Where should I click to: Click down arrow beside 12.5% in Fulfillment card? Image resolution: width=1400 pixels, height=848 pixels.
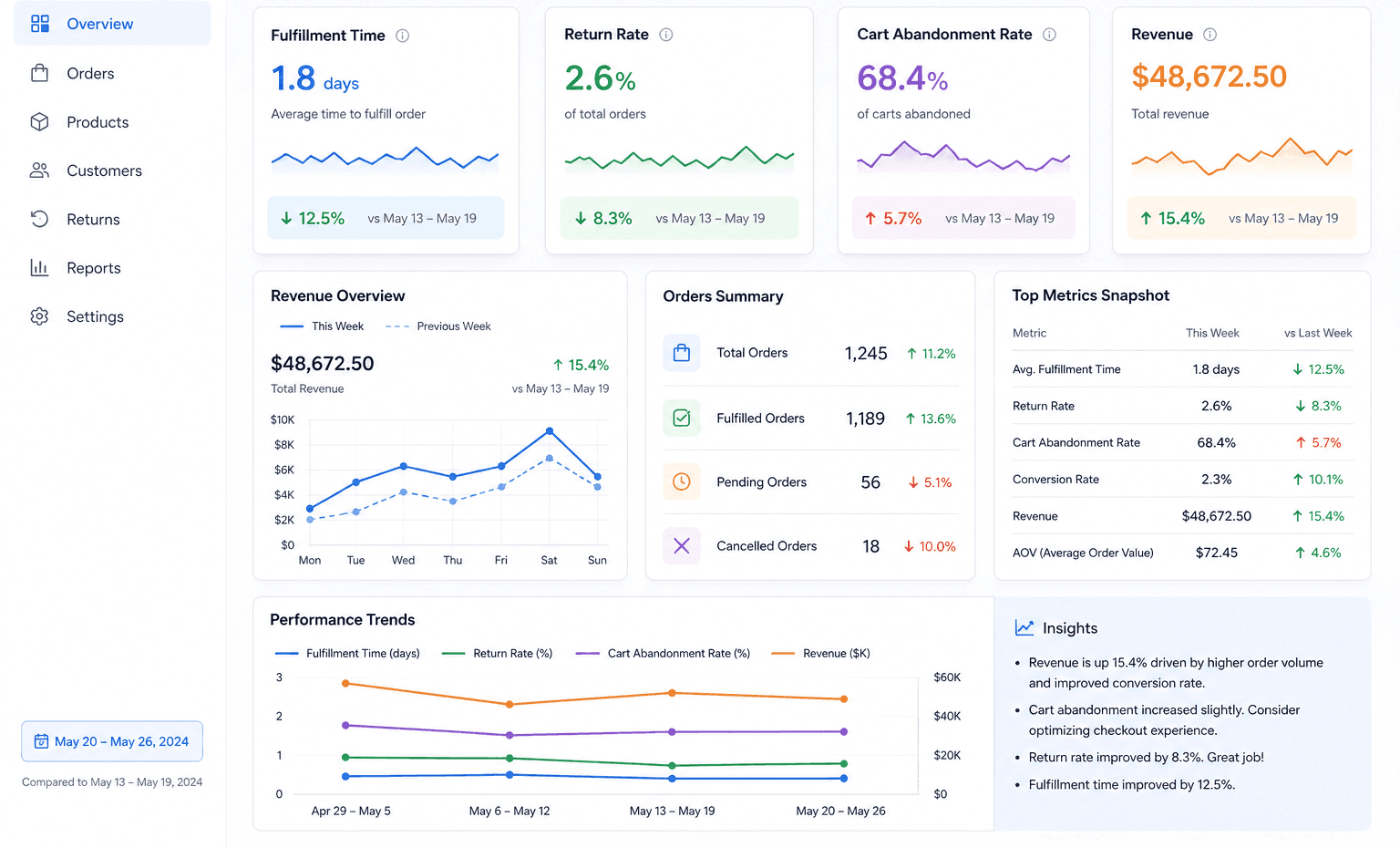286,219
